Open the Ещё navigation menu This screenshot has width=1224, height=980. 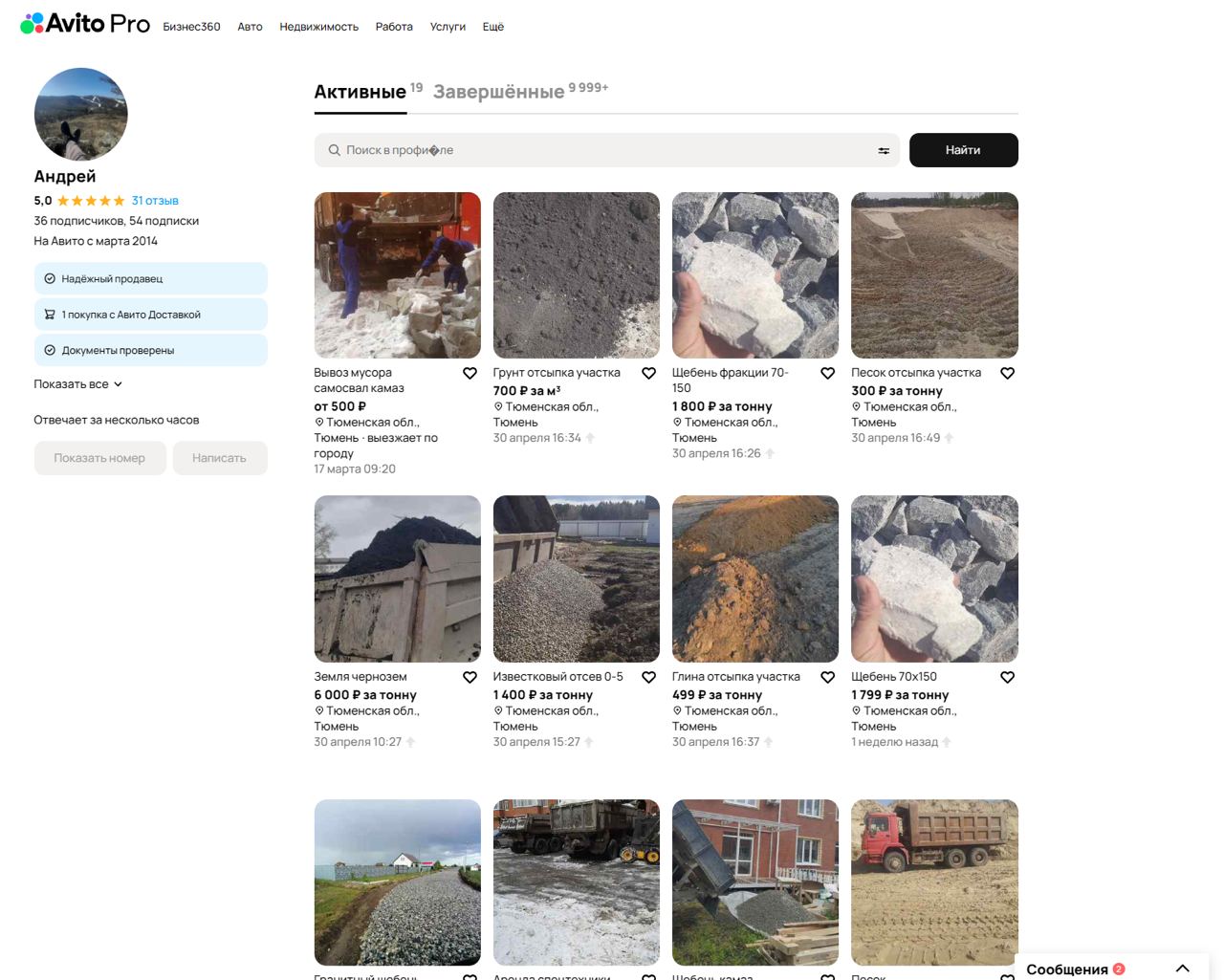492,27
